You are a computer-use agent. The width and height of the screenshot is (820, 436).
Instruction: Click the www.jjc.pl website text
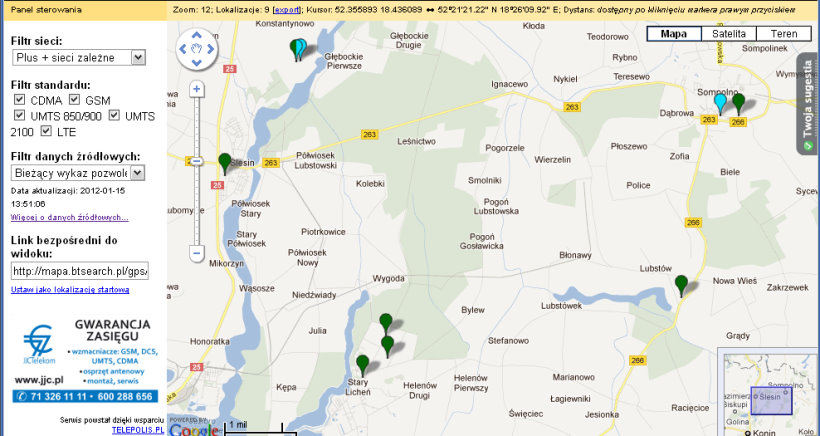pos(39,380)
